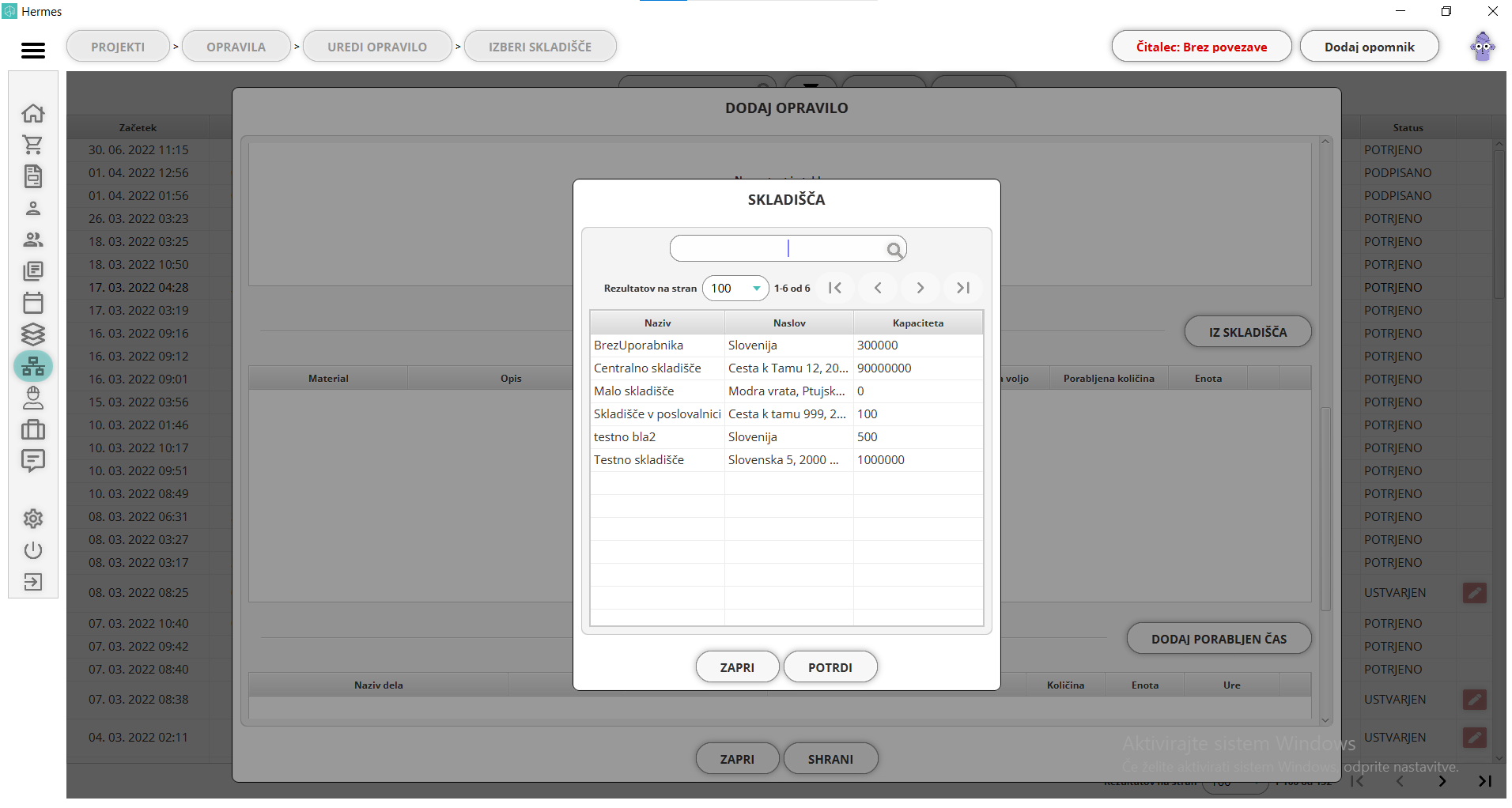The image size is (1512, 808).
Task: Edit row dated 07. 03. 2022 08:38
Action: (1475, 700)
